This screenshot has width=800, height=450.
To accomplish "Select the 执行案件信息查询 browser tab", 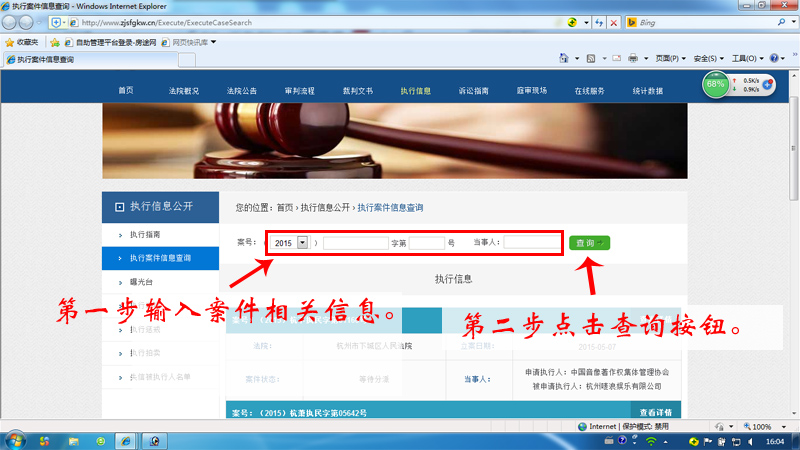I will (x=90, y=60).
